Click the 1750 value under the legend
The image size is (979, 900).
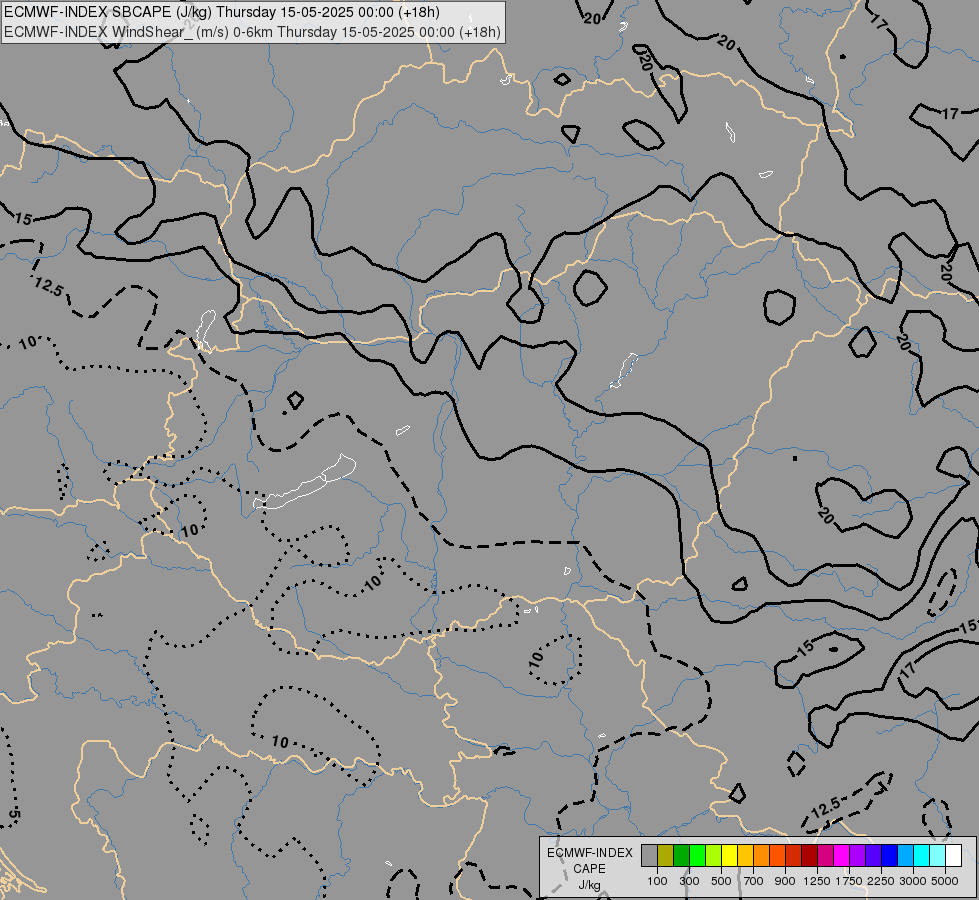coord(849,881)
